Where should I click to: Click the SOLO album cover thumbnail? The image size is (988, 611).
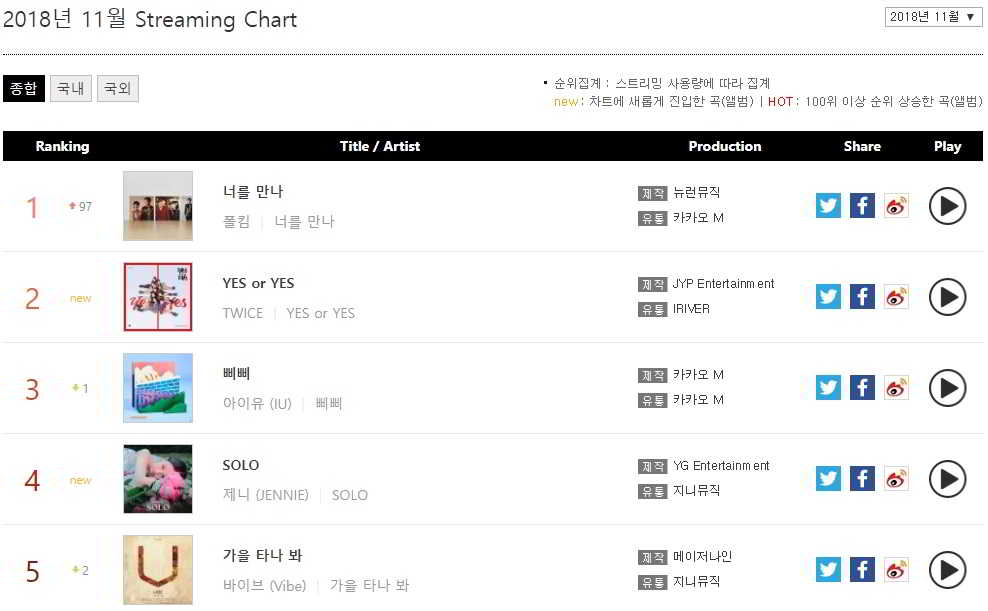coord(158,479)
